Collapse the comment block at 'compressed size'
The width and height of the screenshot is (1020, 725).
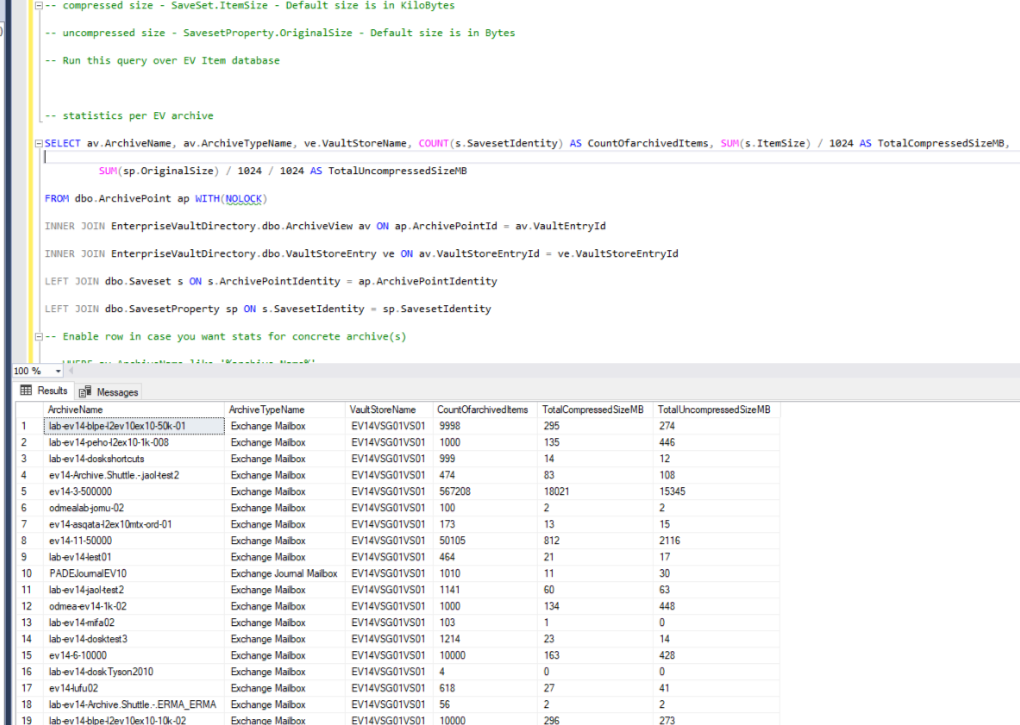(37, 5)
